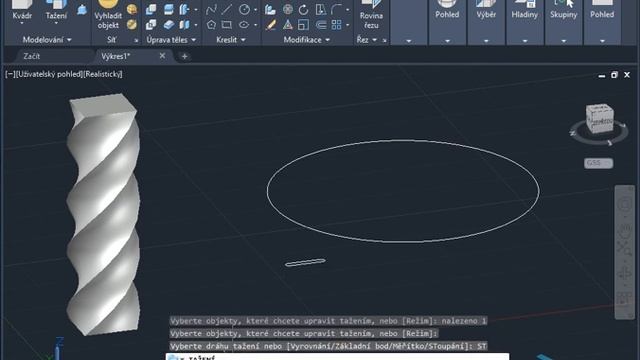Click the Rovina řezu section plane tool
The image size is (640, 360).
(x=371, y=14)
